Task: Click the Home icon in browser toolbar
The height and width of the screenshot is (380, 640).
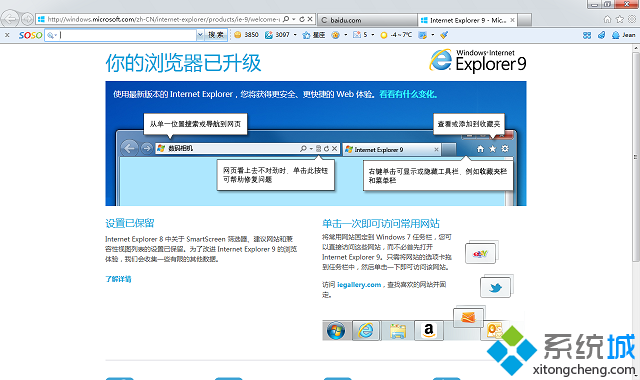Action: click(x=607, y=19)
